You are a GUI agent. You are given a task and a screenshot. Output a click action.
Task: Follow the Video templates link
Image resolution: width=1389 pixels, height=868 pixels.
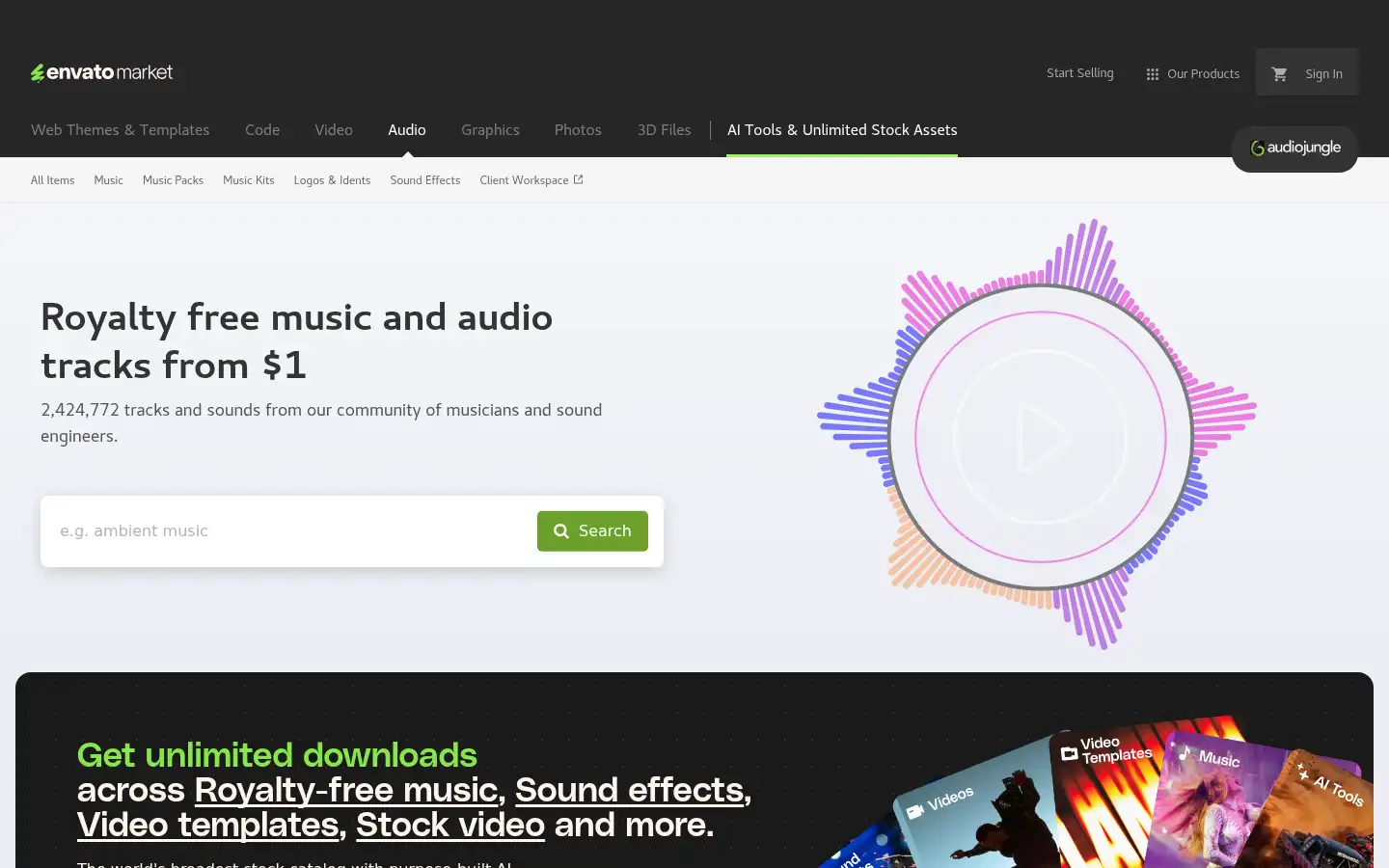click(208, 825)
